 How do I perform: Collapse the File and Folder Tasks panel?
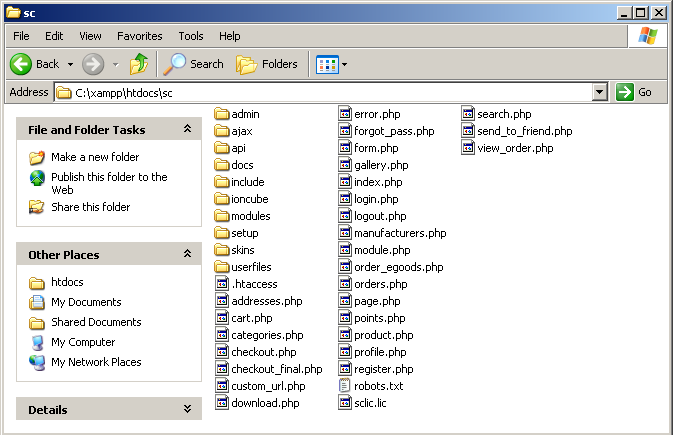pyautogui.click(x=187, y=129)
